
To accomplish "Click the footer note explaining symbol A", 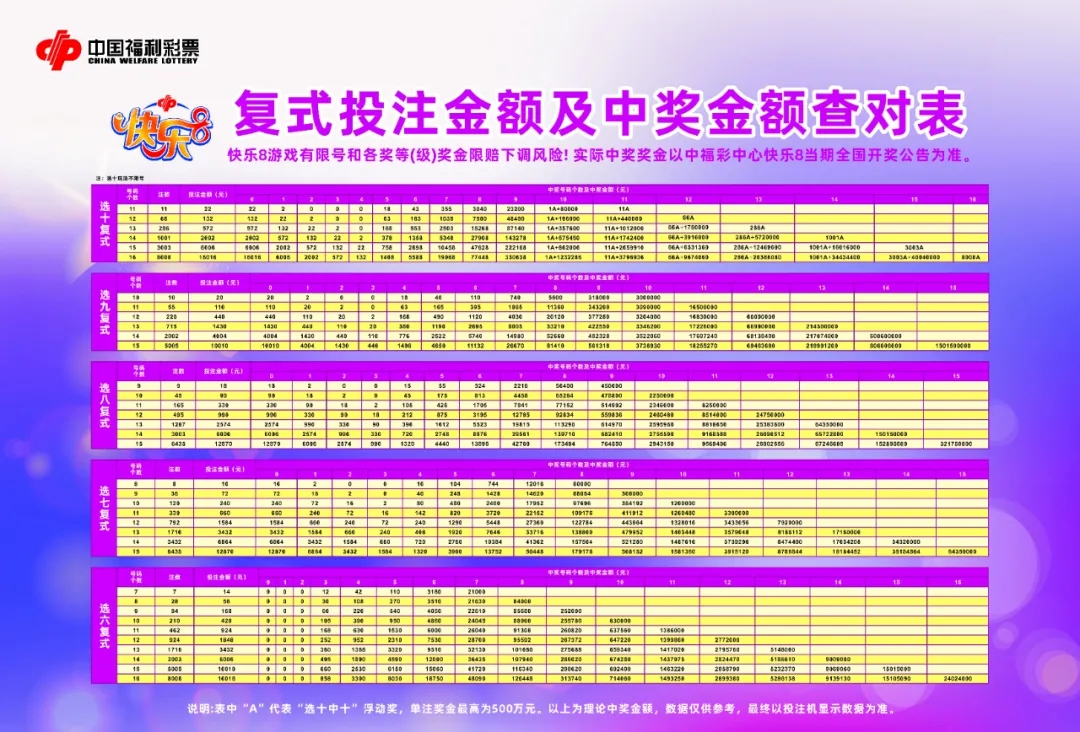I will 540,708.
